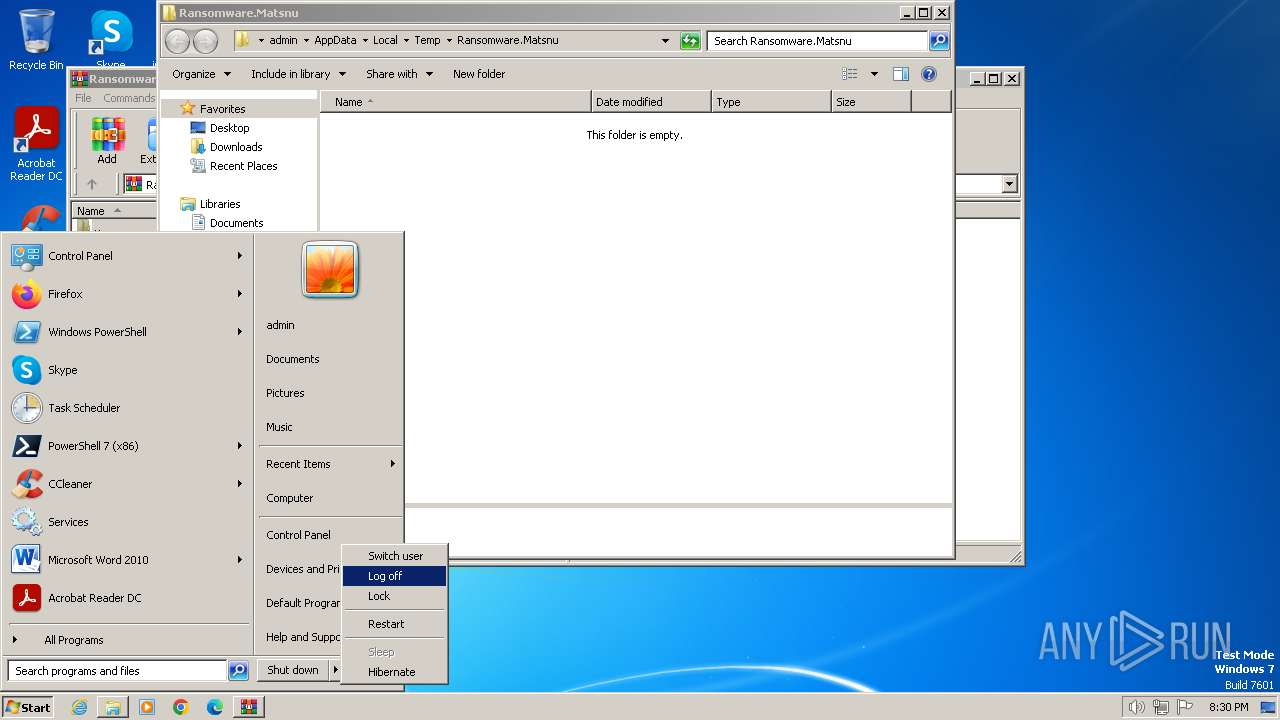Screen dimensions: 1280x720
Task: Open Music from the Start menu
Action: pos(279,427)
